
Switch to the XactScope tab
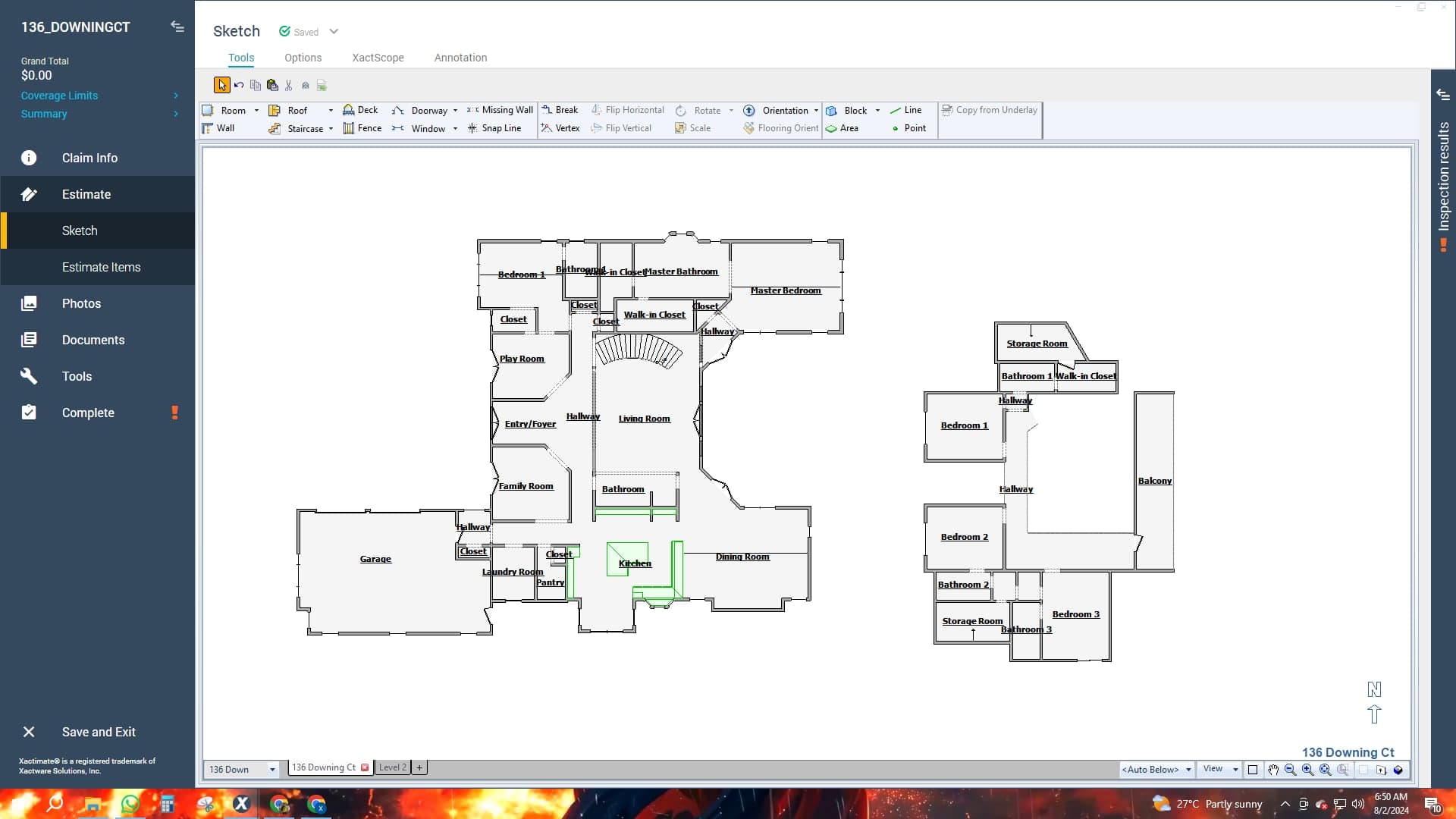click(378, 58)
